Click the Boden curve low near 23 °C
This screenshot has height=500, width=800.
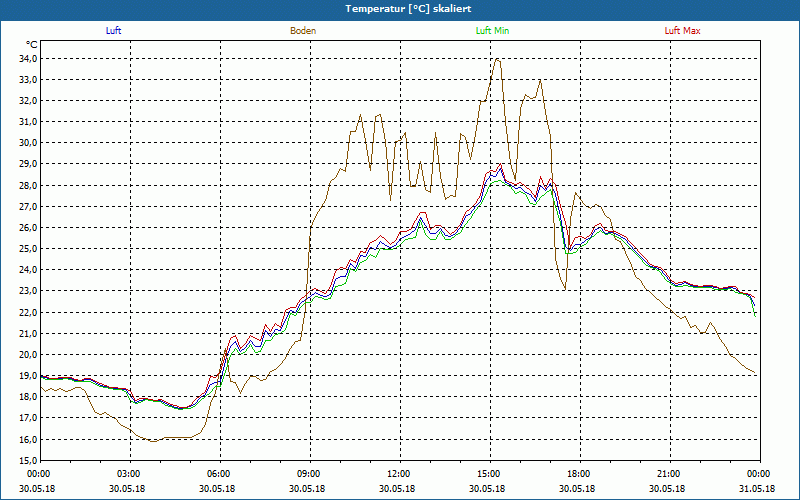pyautogui.click(x=566, y=290)
